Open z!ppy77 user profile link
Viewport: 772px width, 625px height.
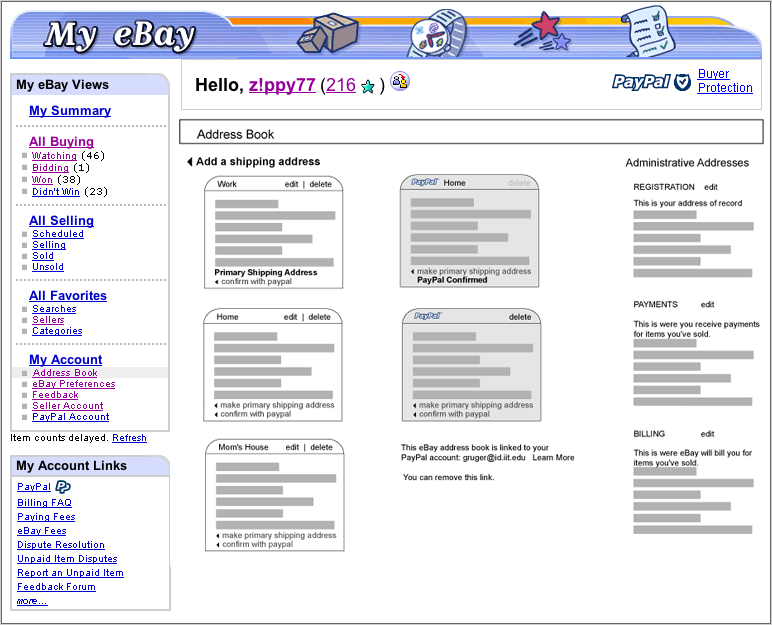[x=282, y=85]
